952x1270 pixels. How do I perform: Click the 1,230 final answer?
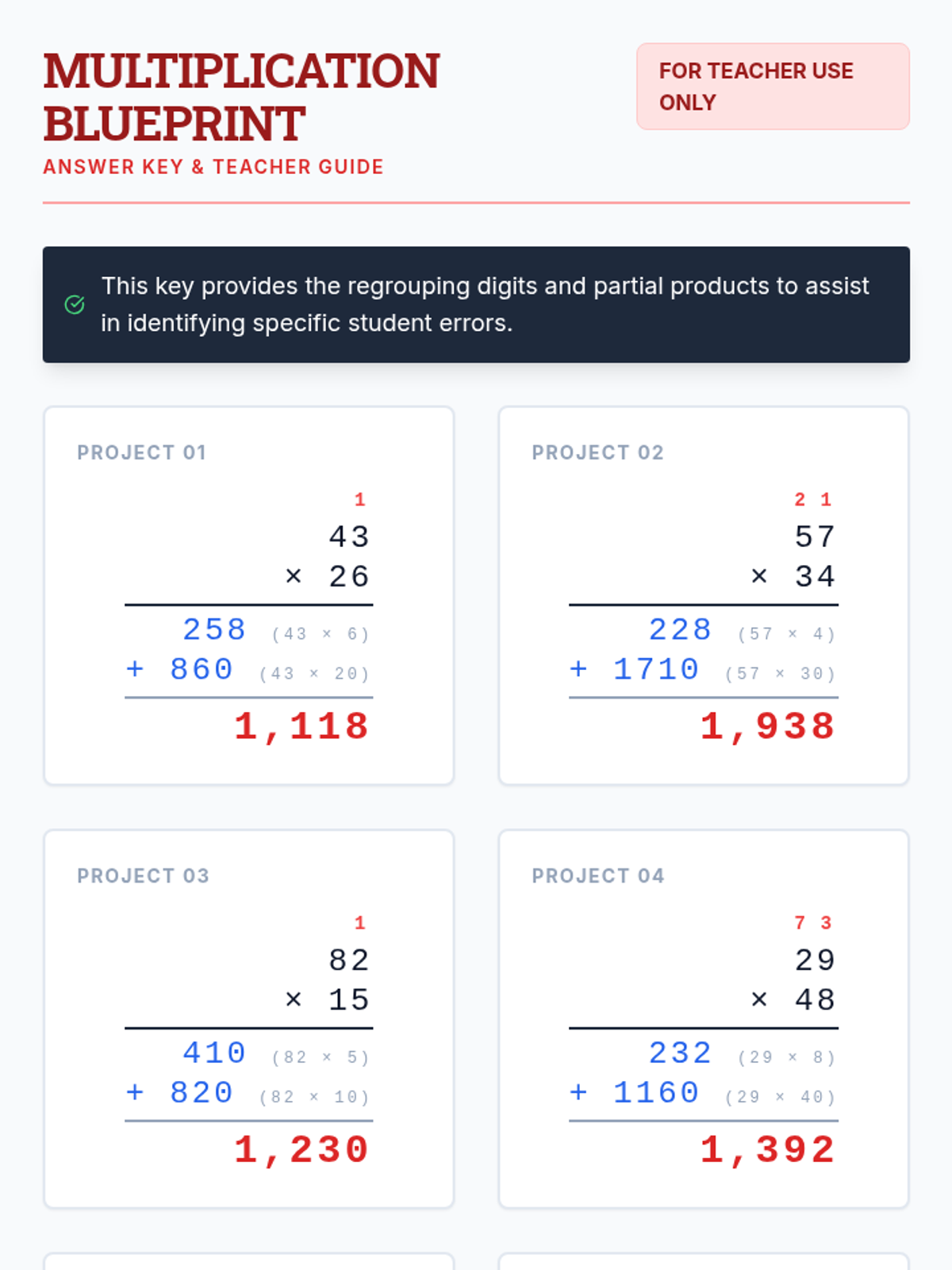pos(301,1149)
